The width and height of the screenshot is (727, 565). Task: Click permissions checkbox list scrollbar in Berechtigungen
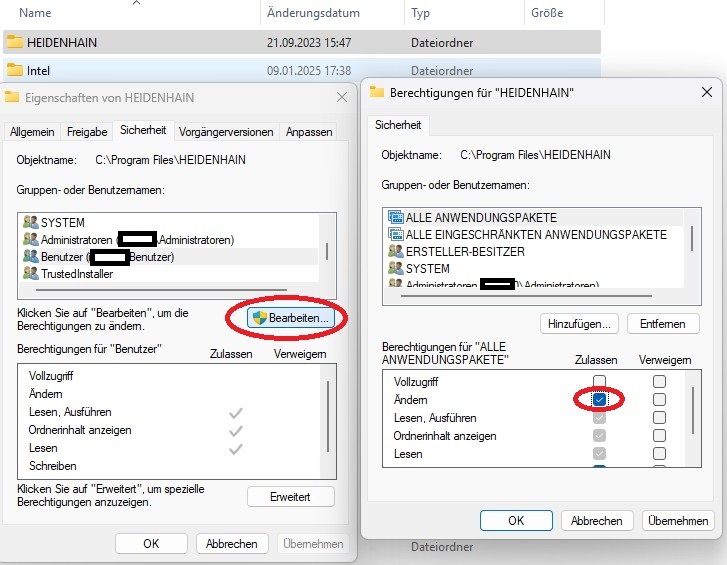[x=693, y=410]
